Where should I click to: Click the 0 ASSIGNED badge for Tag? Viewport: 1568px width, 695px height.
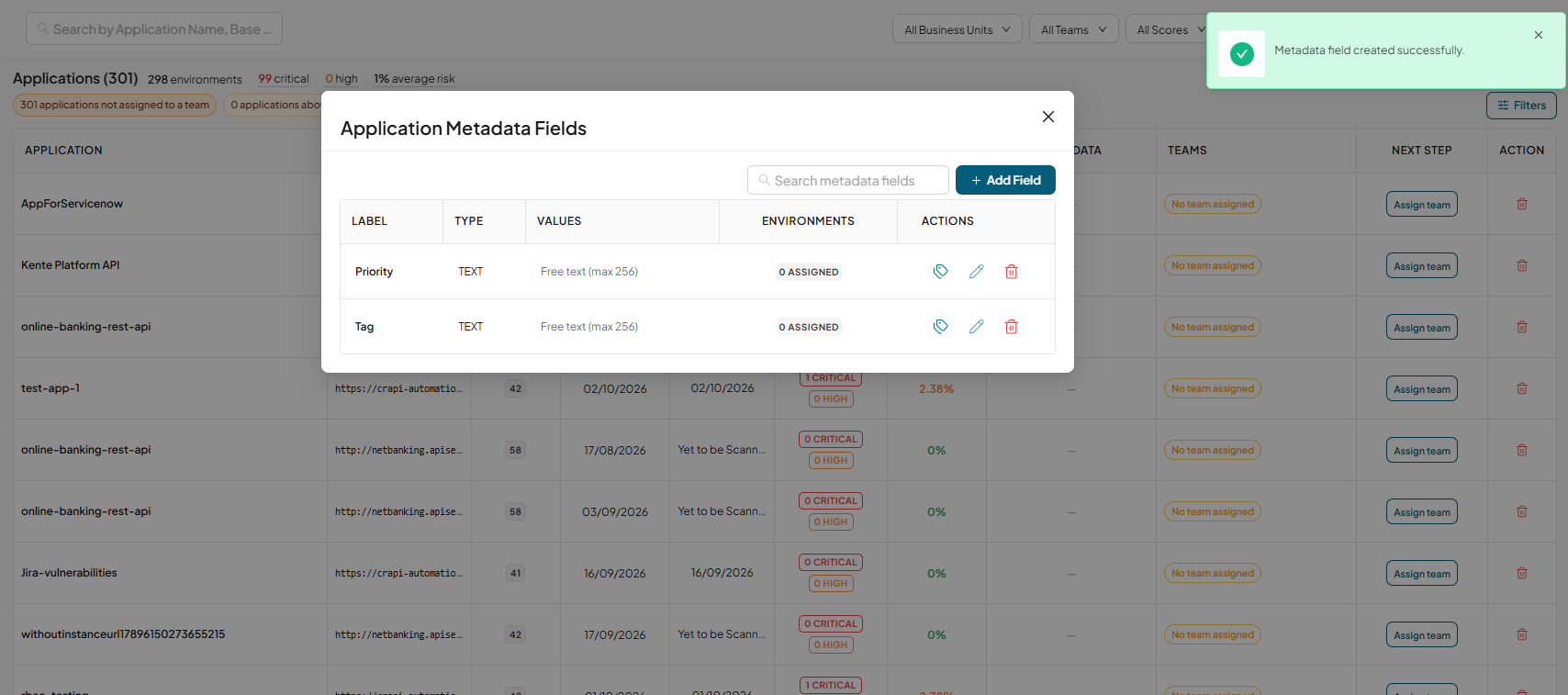pyautogui.click(x=809, y=327)
